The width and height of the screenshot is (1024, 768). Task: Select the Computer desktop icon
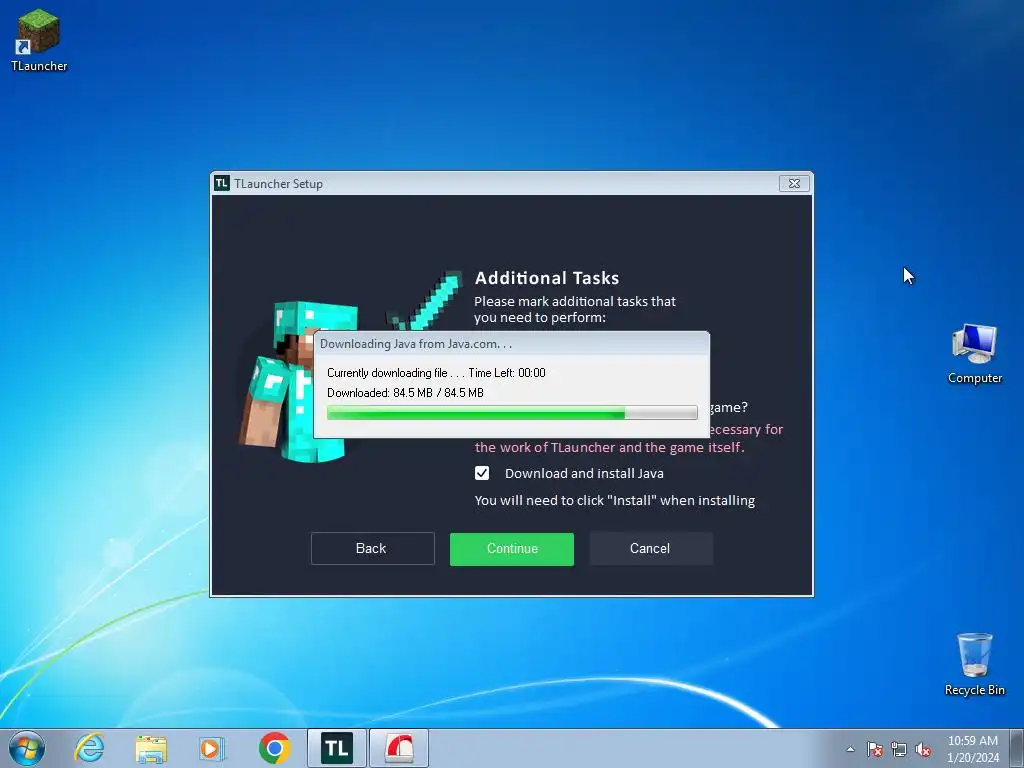[974, 353]
